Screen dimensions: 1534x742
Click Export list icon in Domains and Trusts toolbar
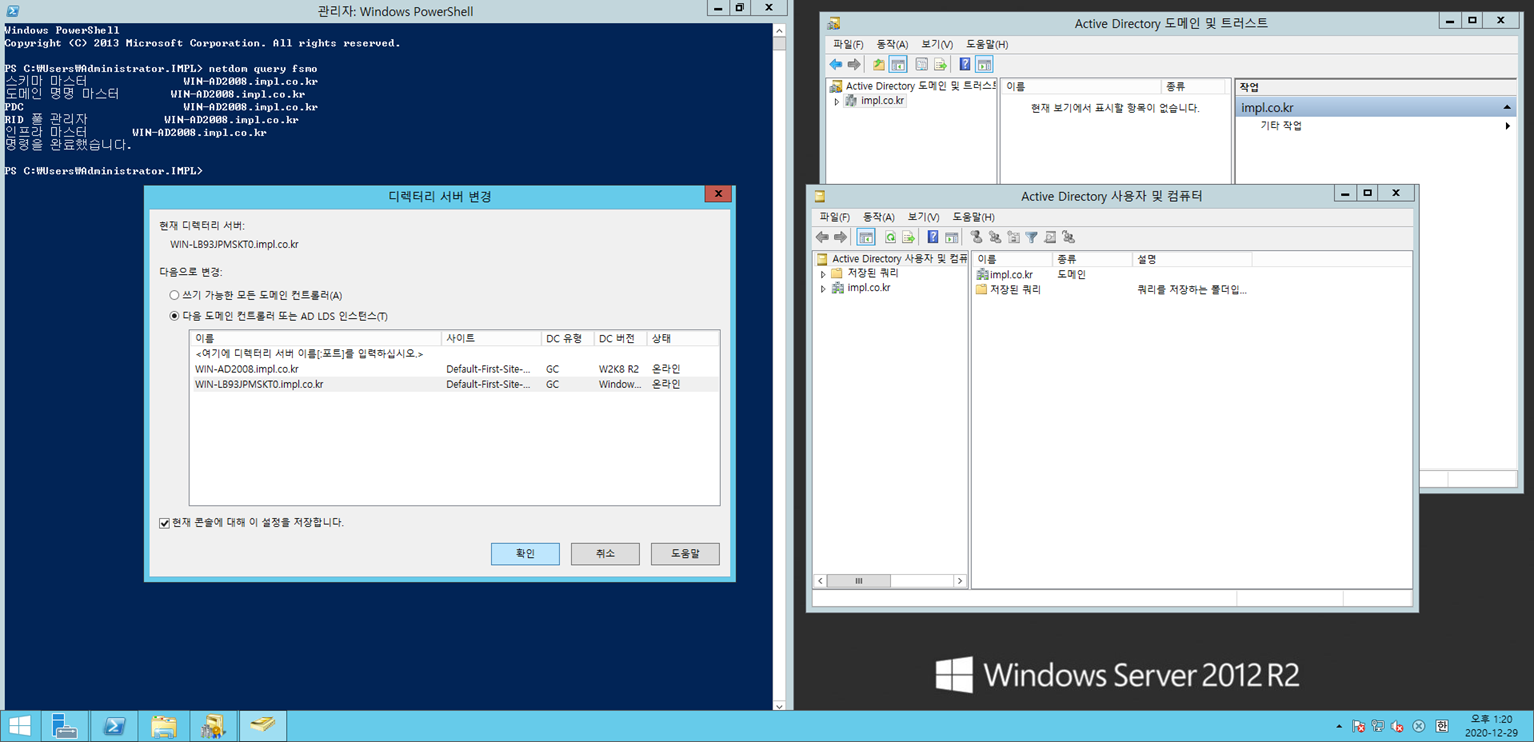[940, 65]
